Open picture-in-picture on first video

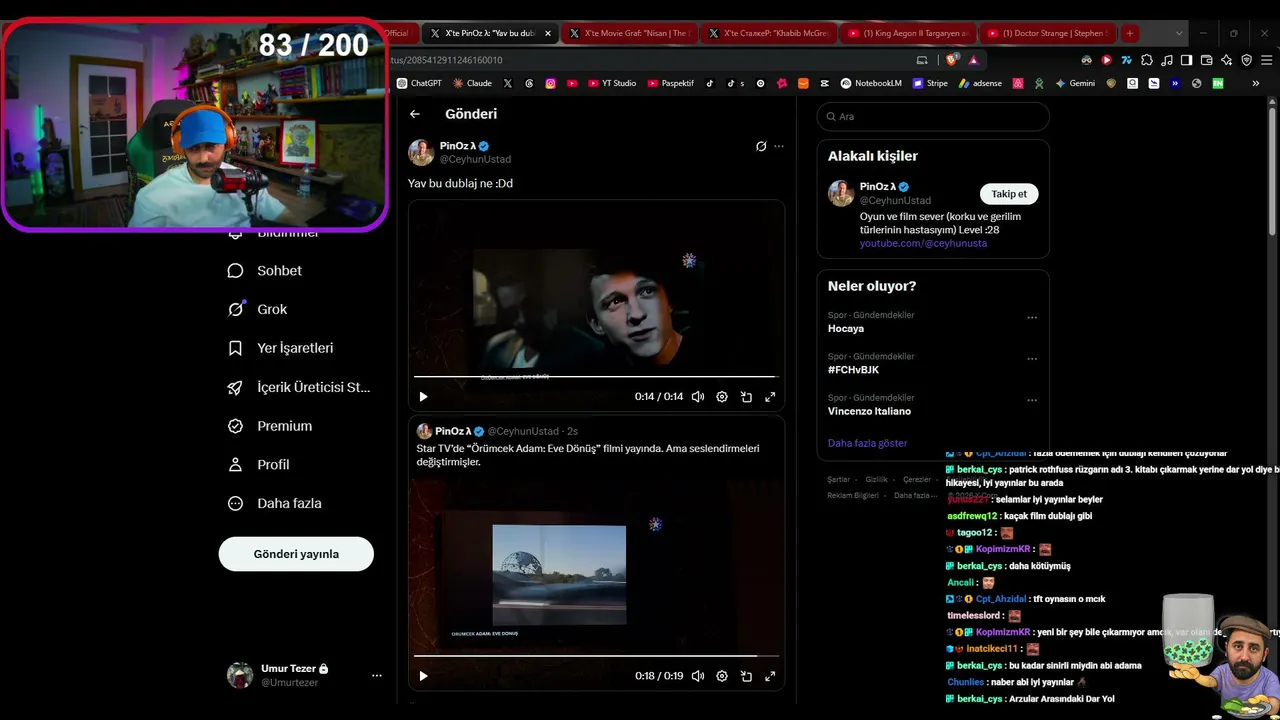[746, 397]
